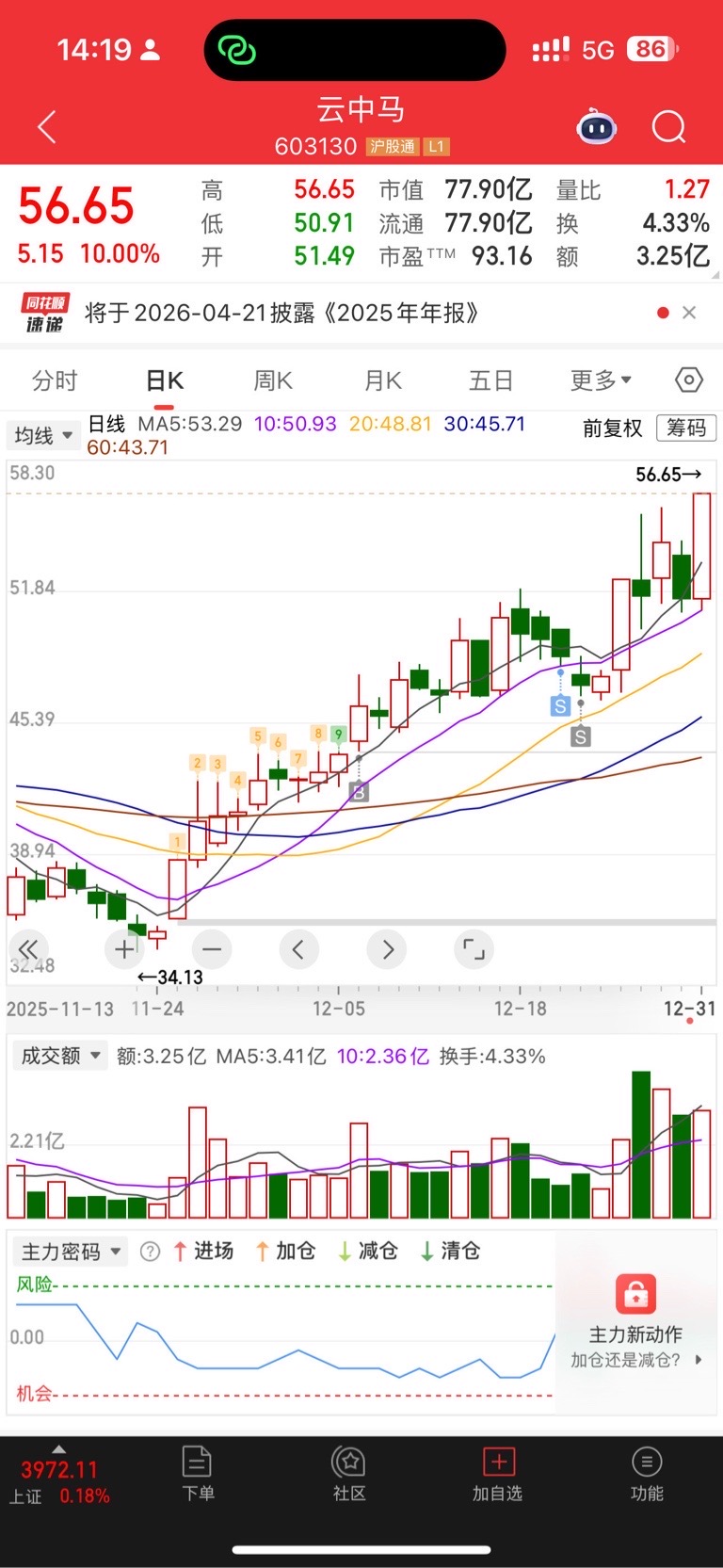723x1568 pixels.
Task: Dismiss the annual report notice
Action: click(x=689, y=313)
